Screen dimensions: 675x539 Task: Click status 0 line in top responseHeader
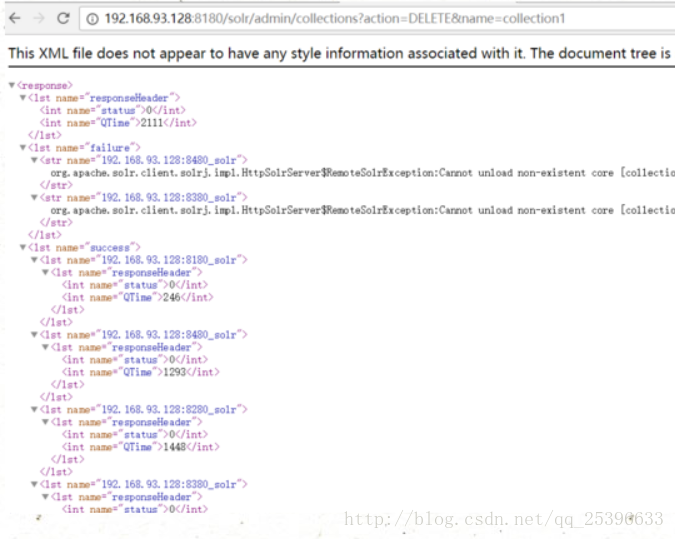point(112,110)
